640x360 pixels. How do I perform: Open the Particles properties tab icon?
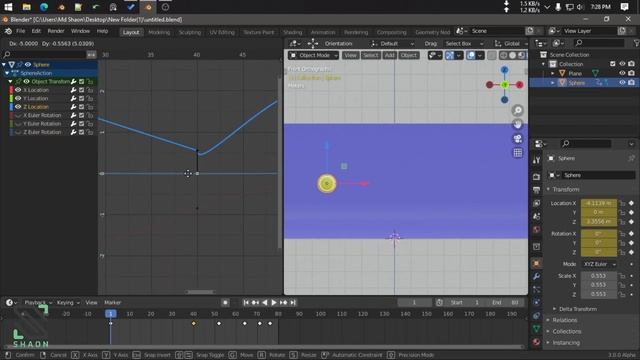[x=536, y=289]
